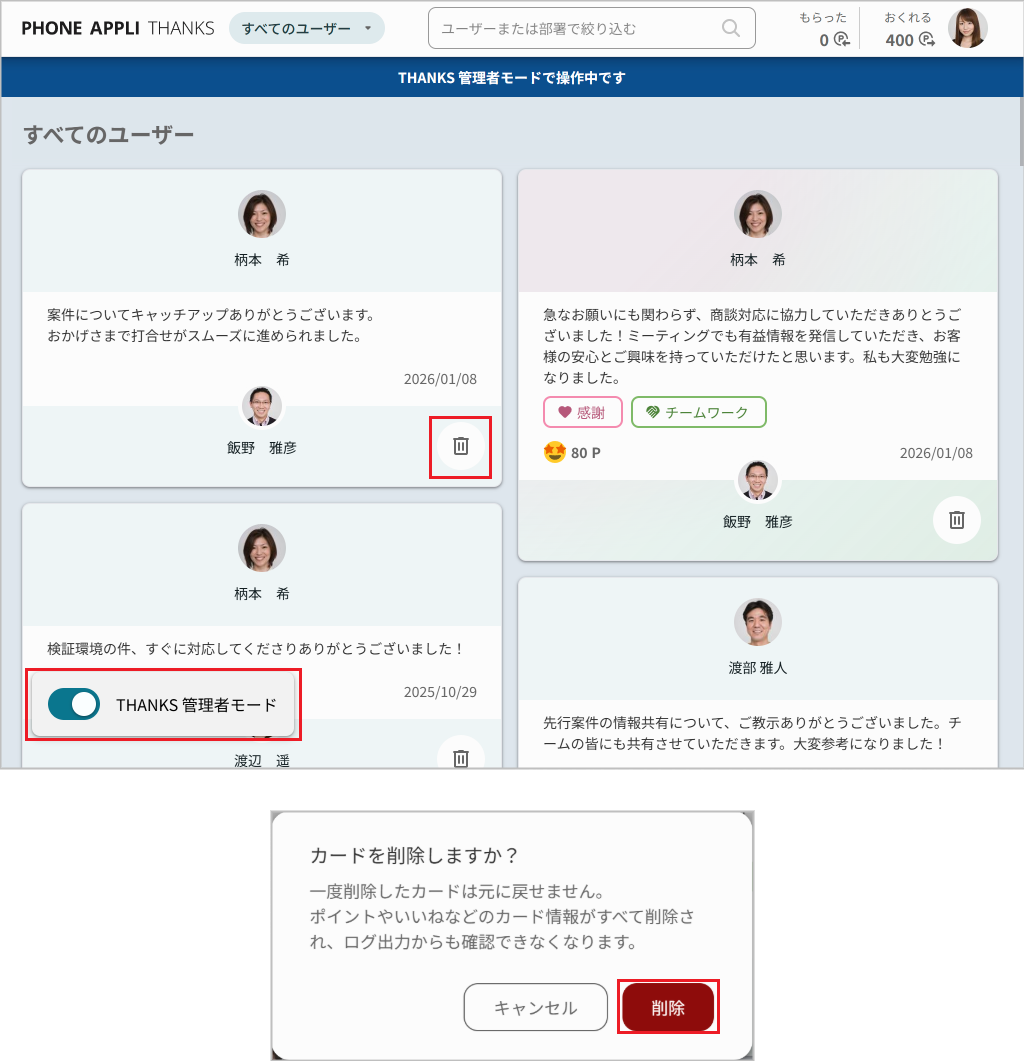Click the received points coin icon
This screenshot has height=1061, width=1024.
841,40
